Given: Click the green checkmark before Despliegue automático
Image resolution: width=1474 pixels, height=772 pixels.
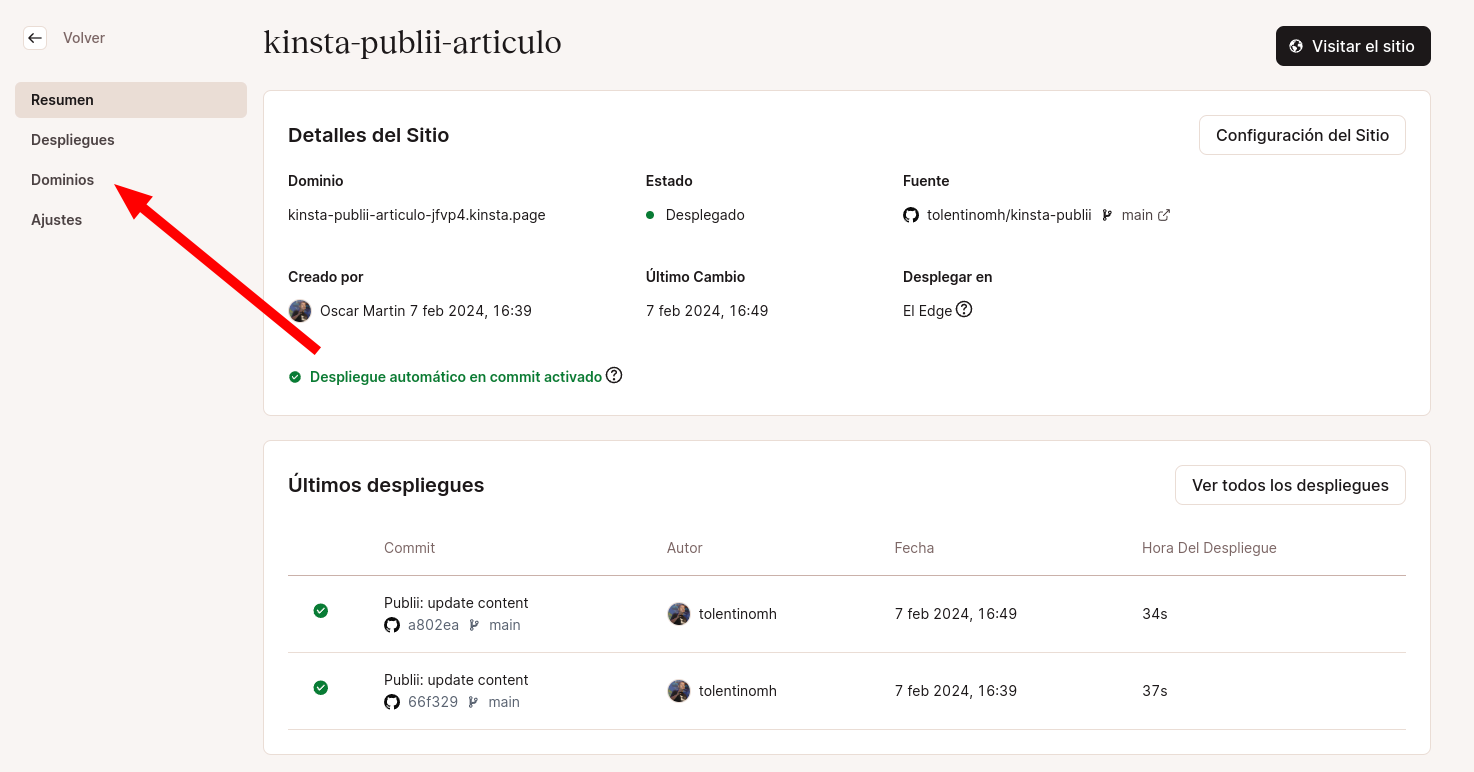Looking at the screenshot, I should (x=295, y=377).
